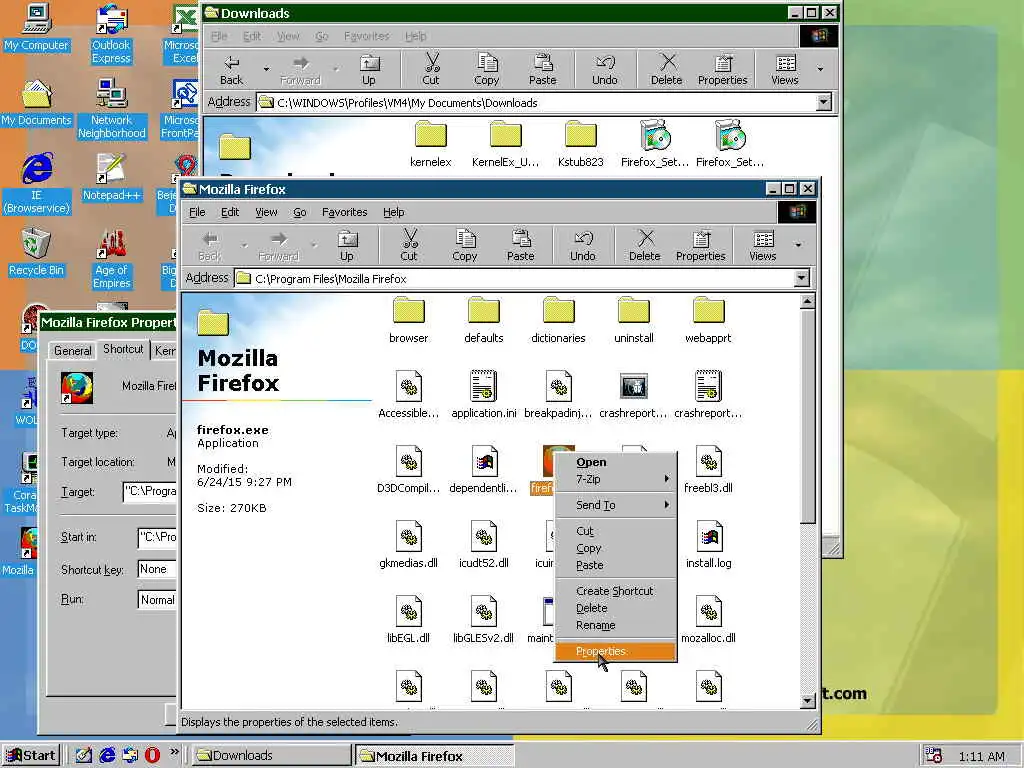Image resolution: width=1024 pixels, height=768 pixels.
Task: Click Copy in the Downloads window toolbar
Action: pos(487,69)
